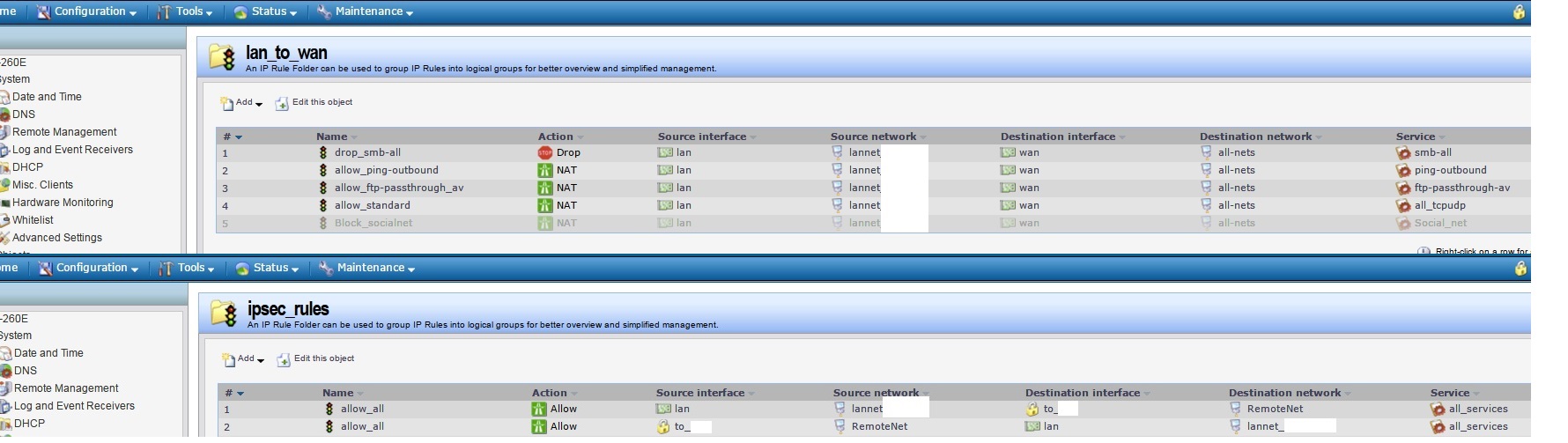Image resolution: width=1568 pixels, height=443 pixels.
Task: Click tunnel lock icon in ipsec_rules row 2 source
Action: click(x=663, y=427)
